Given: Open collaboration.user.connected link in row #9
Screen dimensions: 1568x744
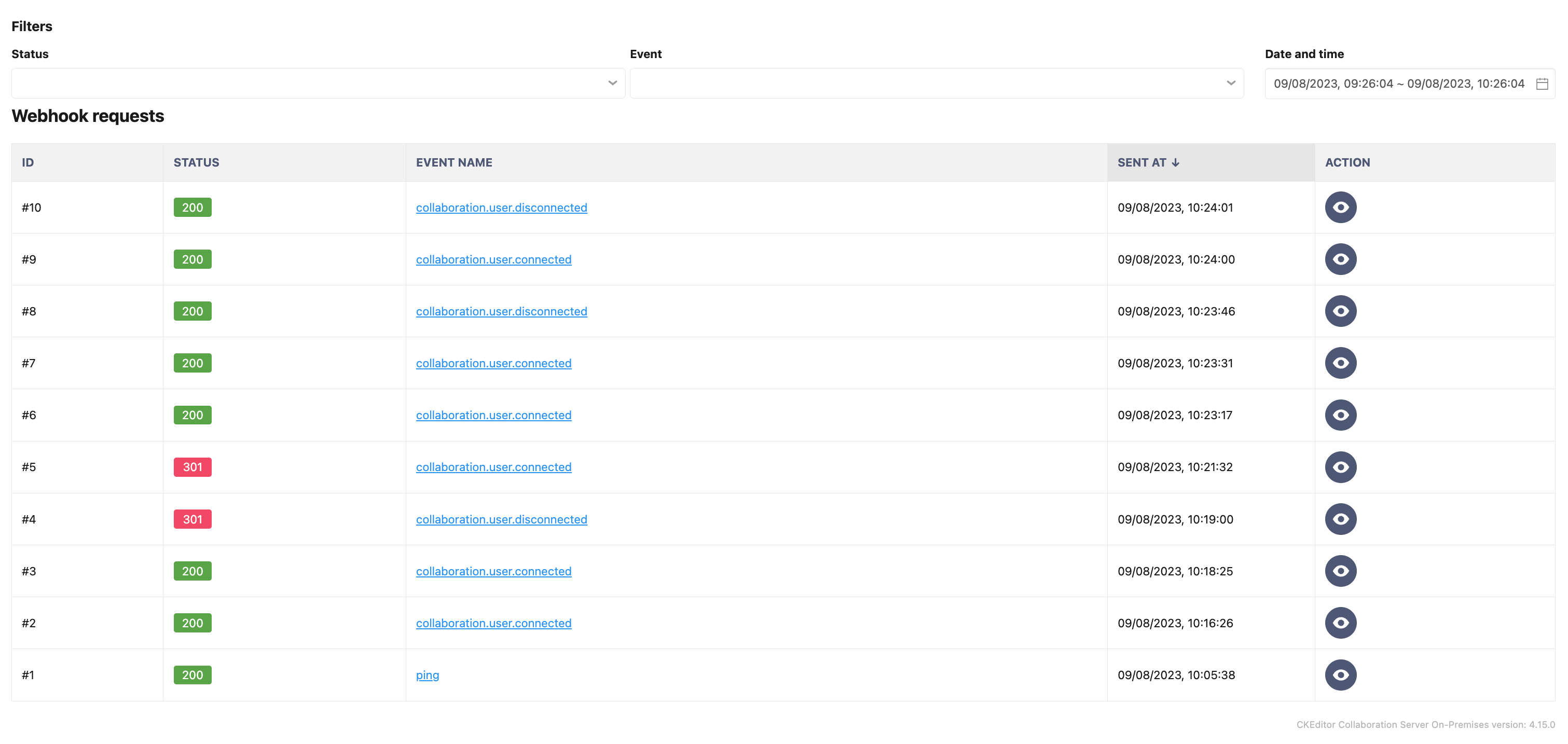Looking at the screenshot, I should 493,259.
